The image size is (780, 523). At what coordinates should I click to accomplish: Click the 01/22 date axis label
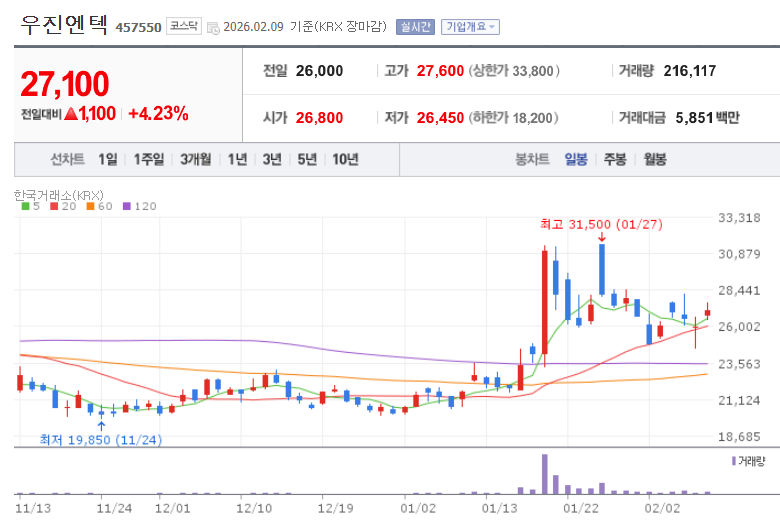[x=581, y=509]
